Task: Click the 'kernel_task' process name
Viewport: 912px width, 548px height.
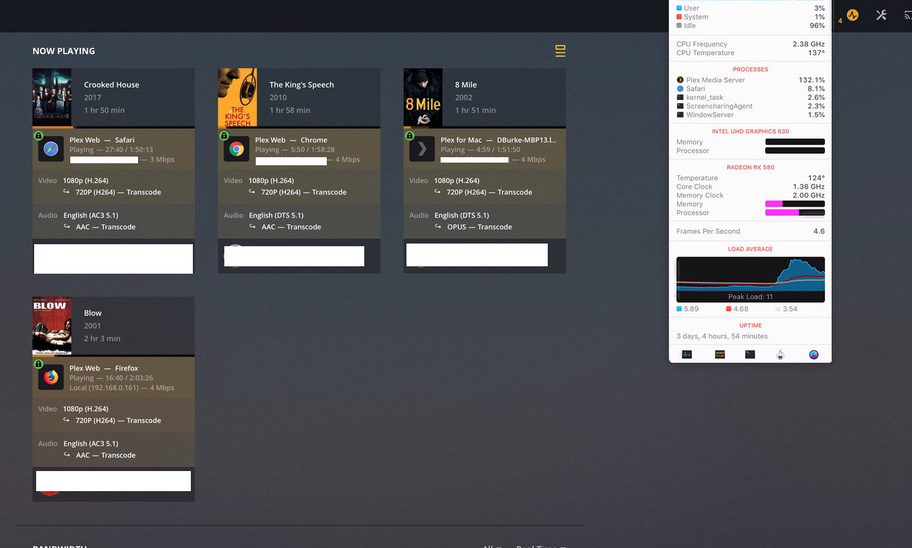Action: [705, 98]
